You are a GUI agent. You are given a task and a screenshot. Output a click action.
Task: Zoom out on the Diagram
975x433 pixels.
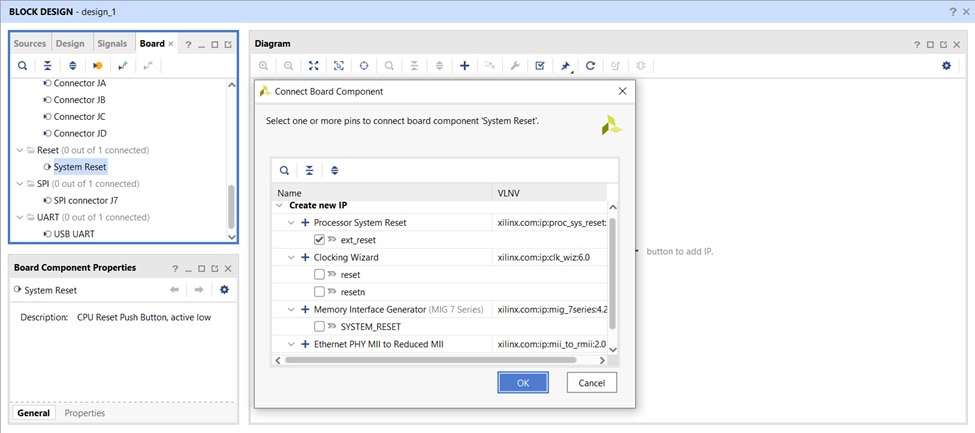[x=289, y=65]
